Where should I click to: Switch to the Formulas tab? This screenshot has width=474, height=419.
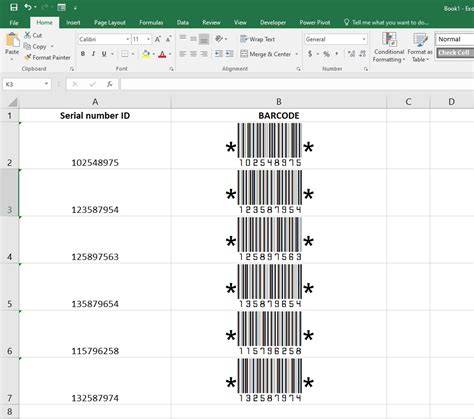click(x=151, y=23)
